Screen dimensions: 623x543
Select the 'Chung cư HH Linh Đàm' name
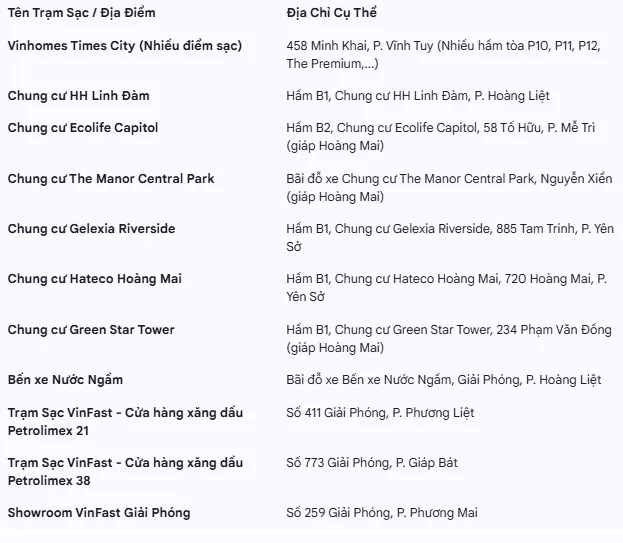click(78, 96)
